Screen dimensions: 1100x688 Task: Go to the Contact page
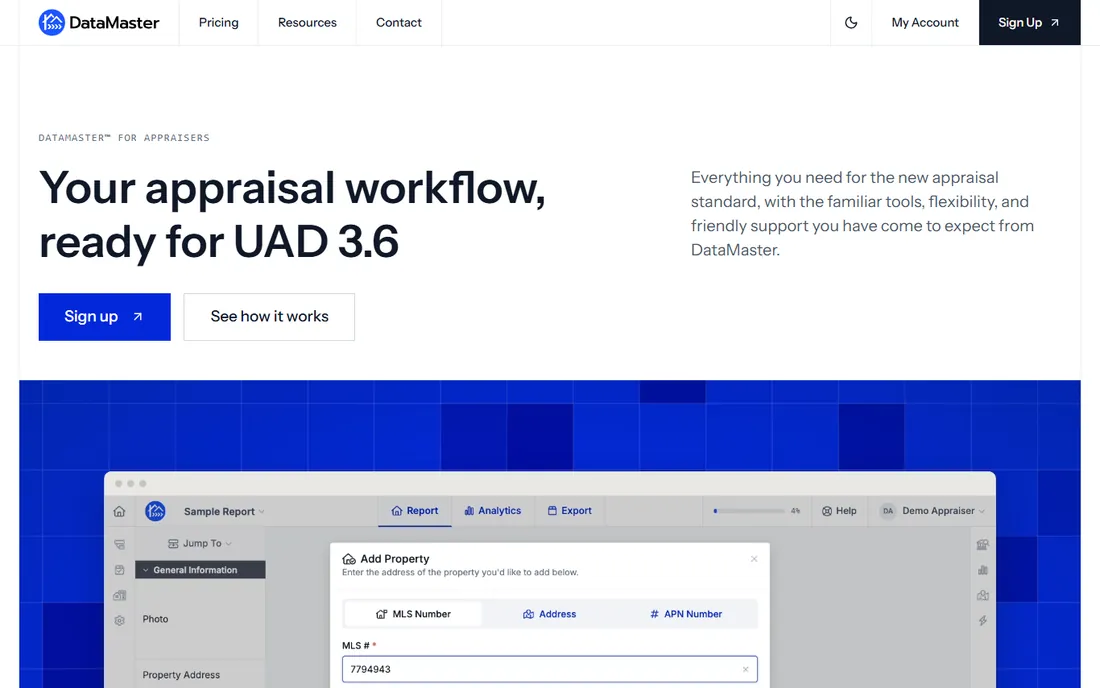coord(398,22)
